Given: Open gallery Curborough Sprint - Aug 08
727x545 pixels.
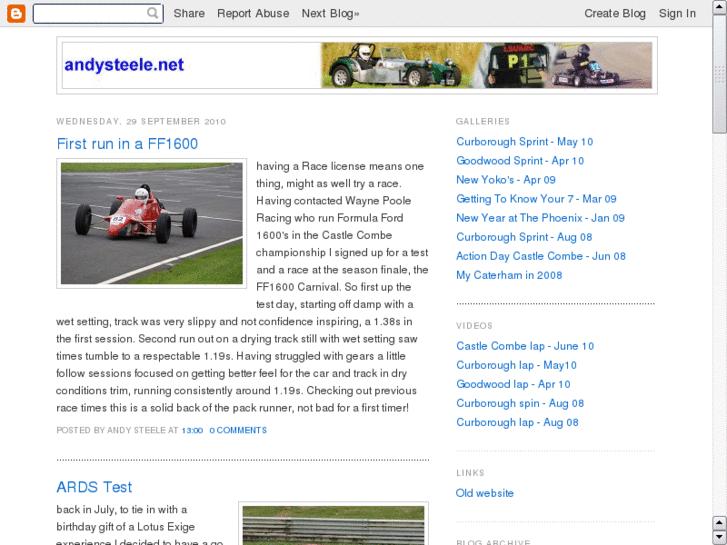Looking at the screenshot, I should (x=524, y=237).
